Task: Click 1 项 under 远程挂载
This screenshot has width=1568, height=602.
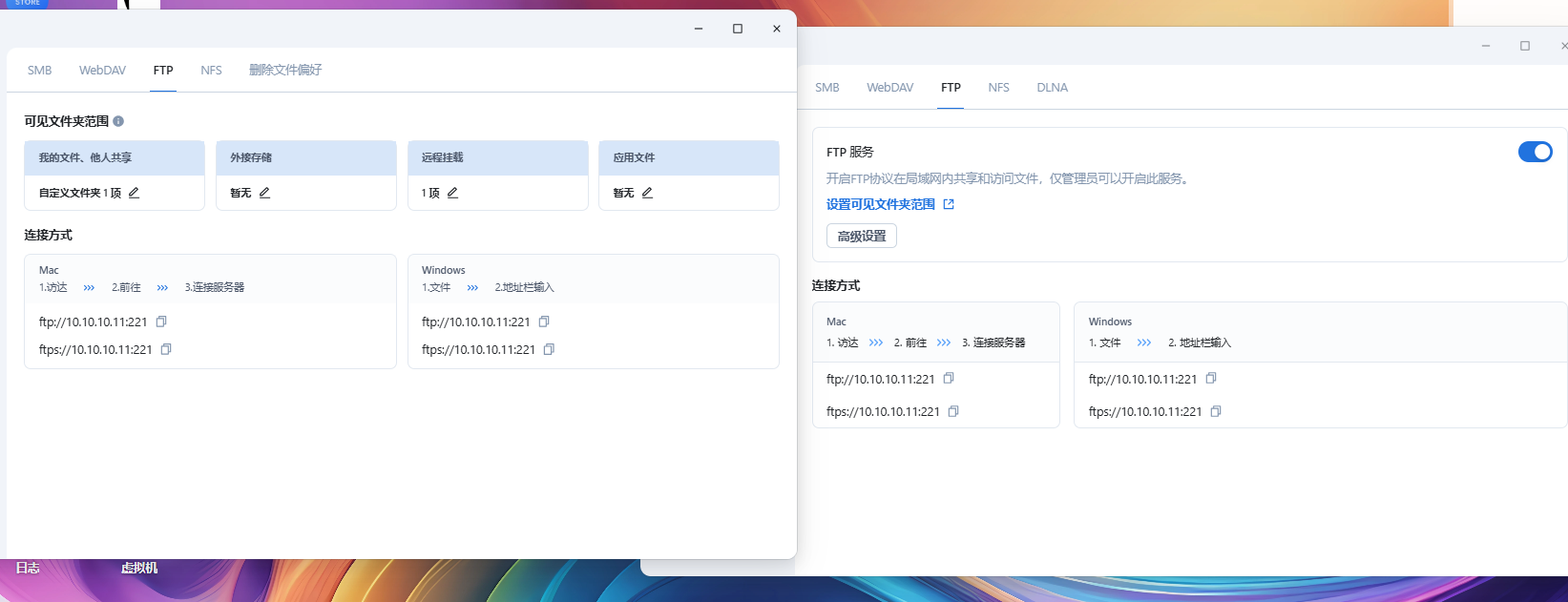Action: click(x=430, y=193)
